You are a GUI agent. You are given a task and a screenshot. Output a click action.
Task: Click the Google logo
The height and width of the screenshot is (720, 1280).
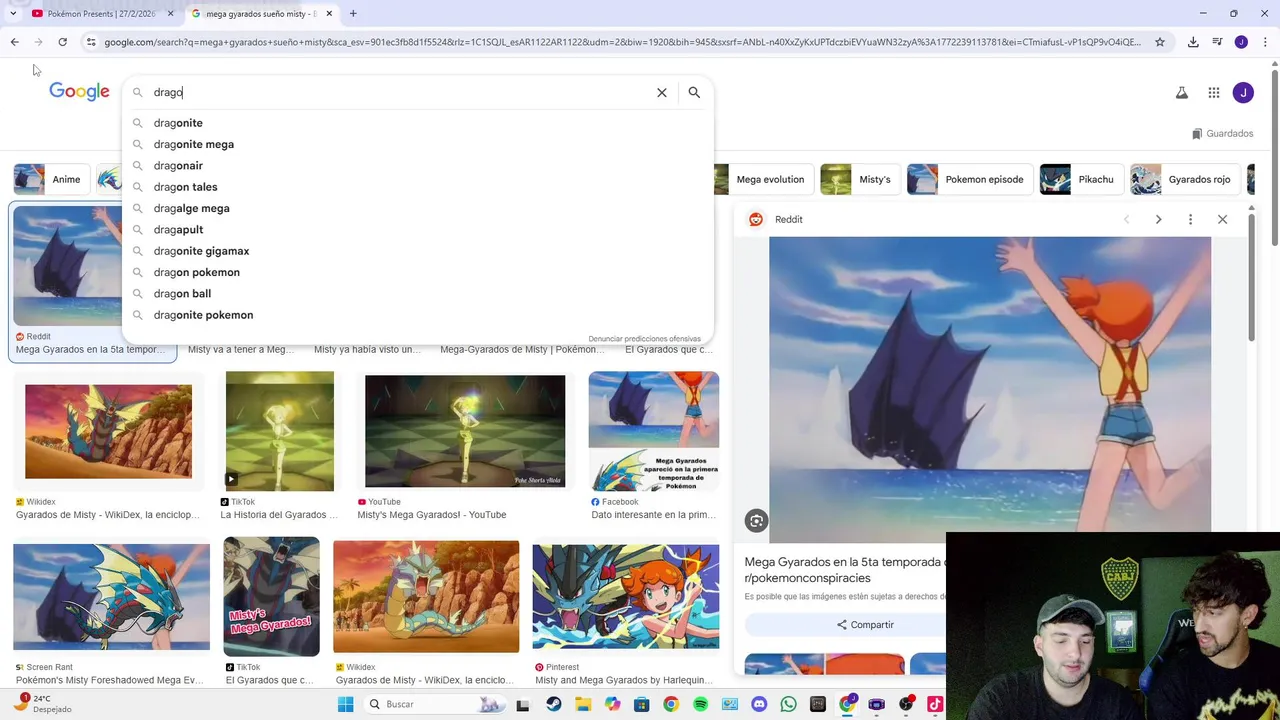point(79,92)
